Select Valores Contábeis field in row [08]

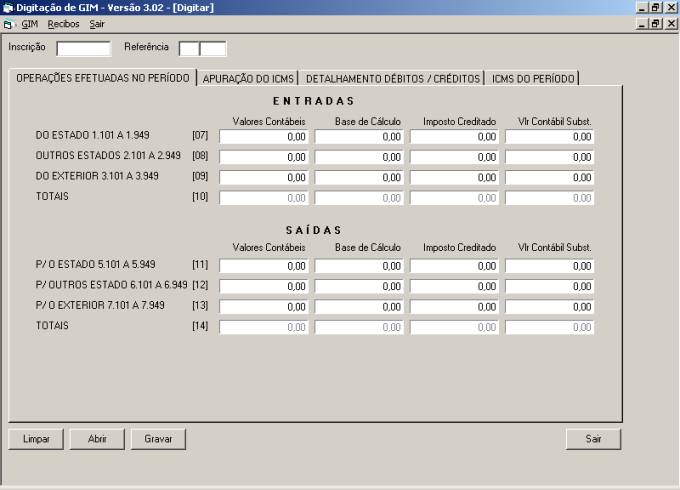click(x=264, y=157)
